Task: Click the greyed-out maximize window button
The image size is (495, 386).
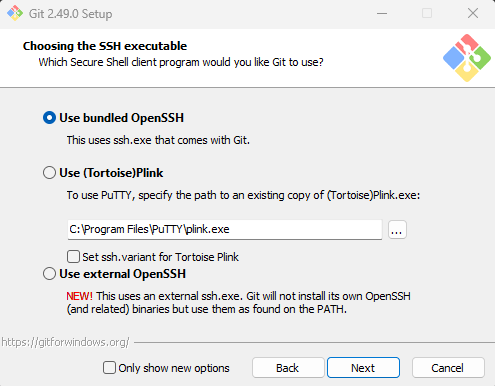Action: (x=427, y=13)
